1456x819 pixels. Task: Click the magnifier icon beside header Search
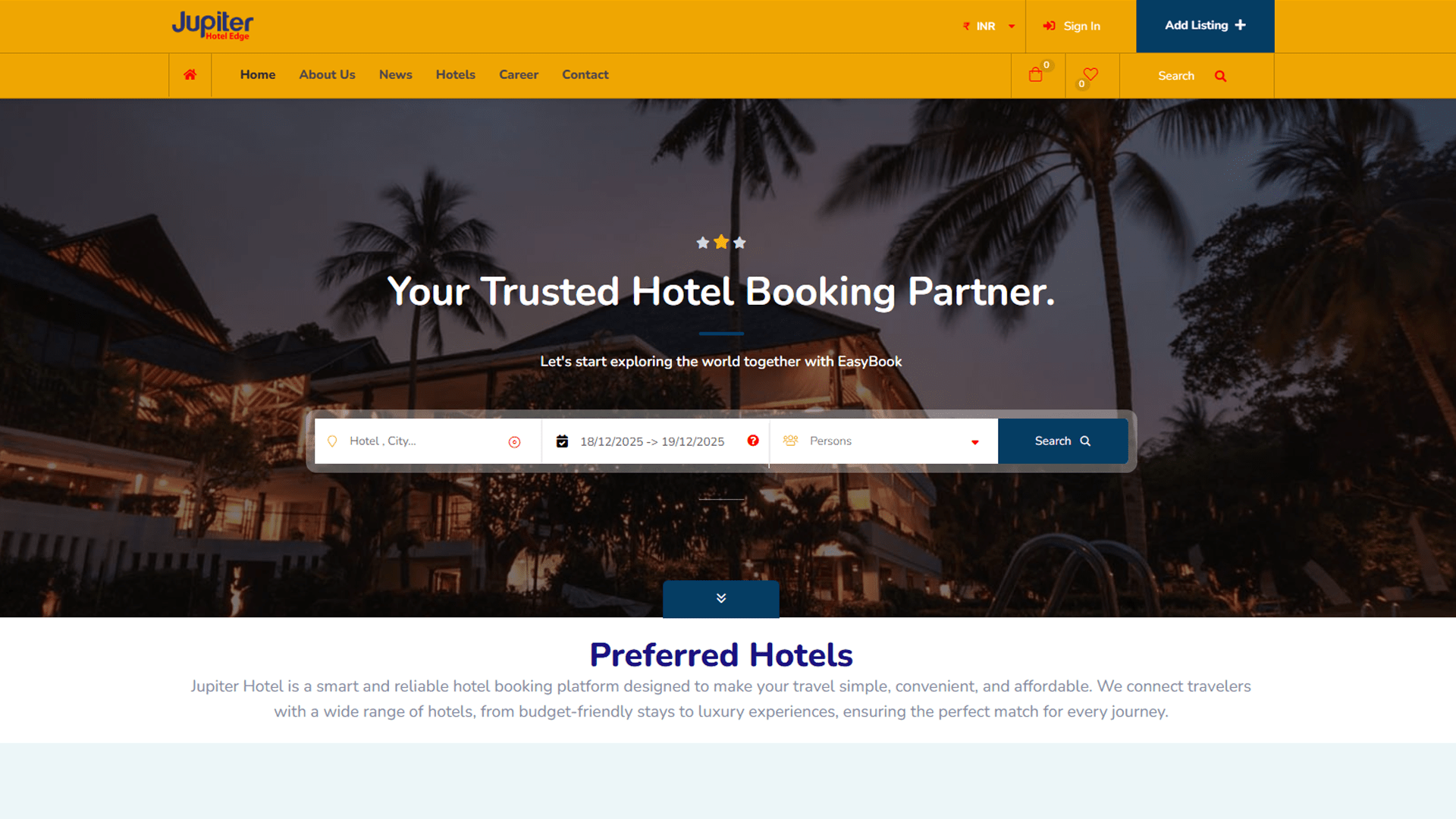(1220, 76)
